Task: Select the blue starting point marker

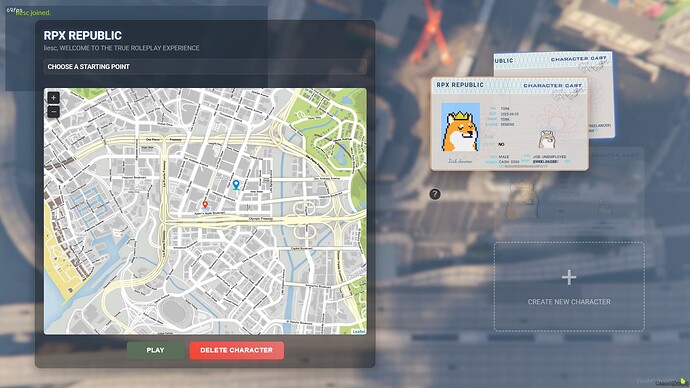Action: (236, 184)
